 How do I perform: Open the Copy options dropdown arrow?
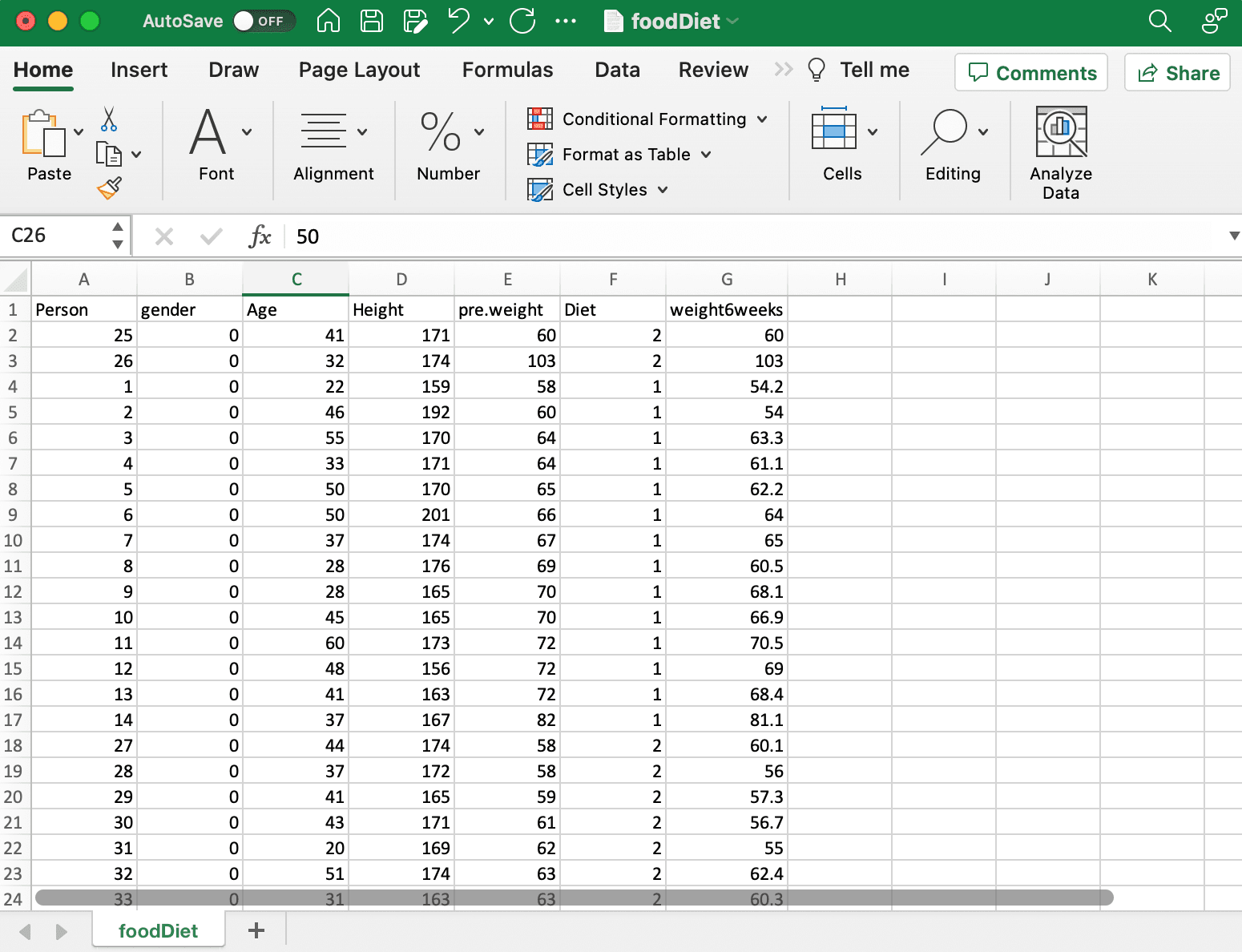point(136,155)
